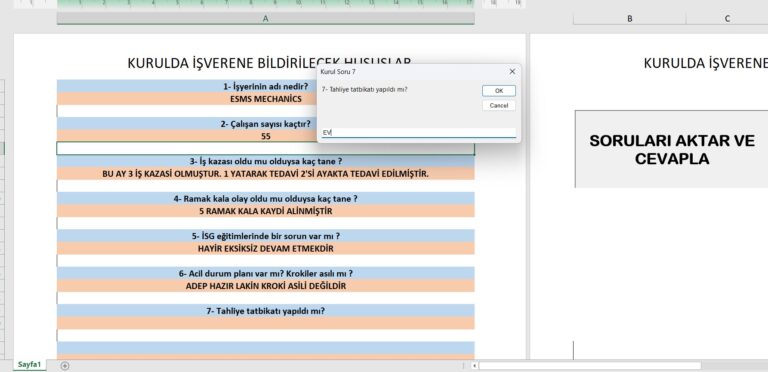The image size is (768, 372).
Task: Select column A header
Action: [265, 19]
